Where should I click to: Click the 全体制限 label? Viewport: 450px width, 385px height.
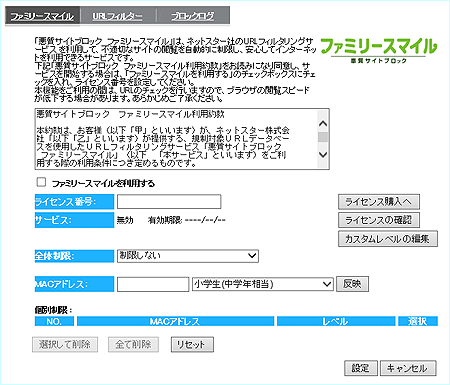74,256
